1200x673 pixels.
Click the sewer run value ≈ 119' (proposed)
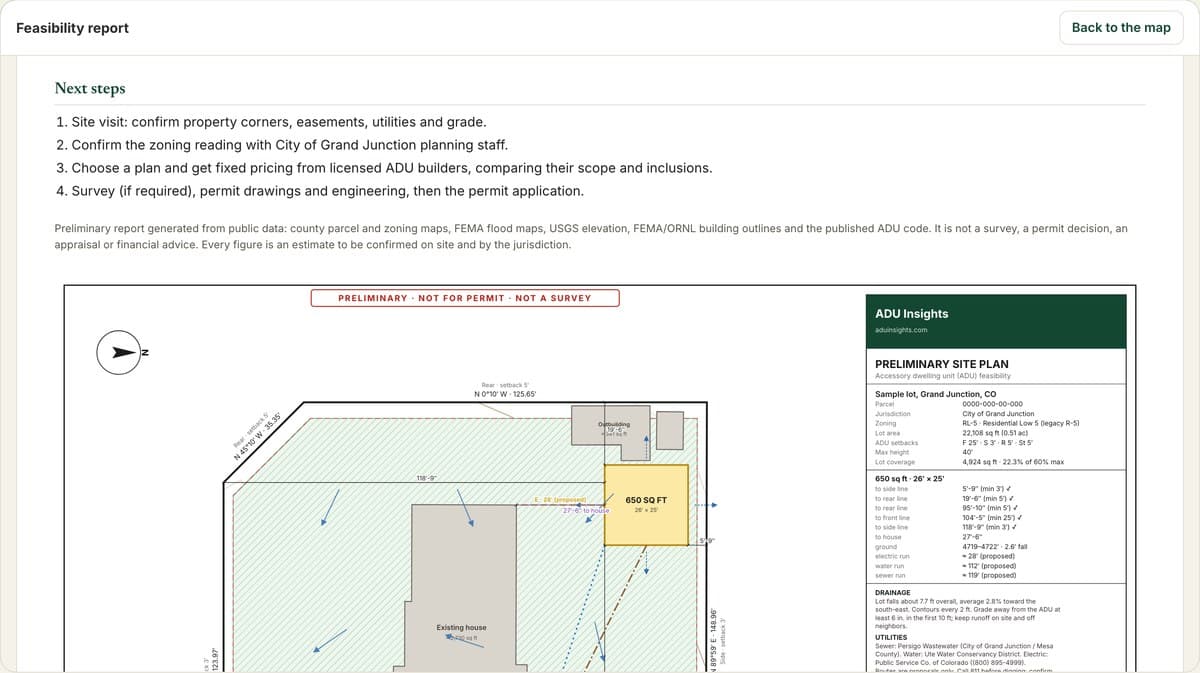[989, 575]
